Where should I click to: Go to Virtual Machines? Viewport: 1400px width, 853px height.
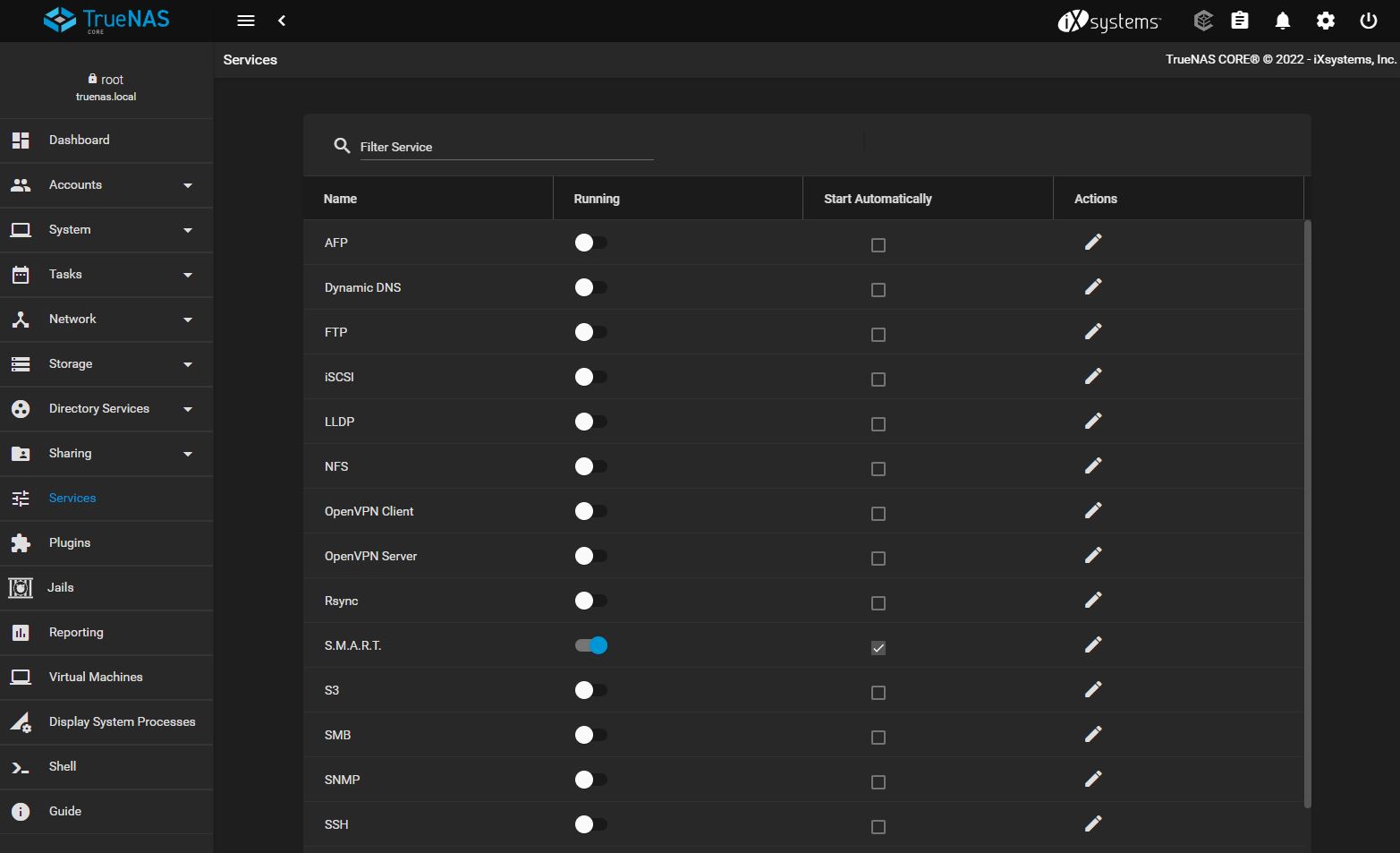point(96,678)
